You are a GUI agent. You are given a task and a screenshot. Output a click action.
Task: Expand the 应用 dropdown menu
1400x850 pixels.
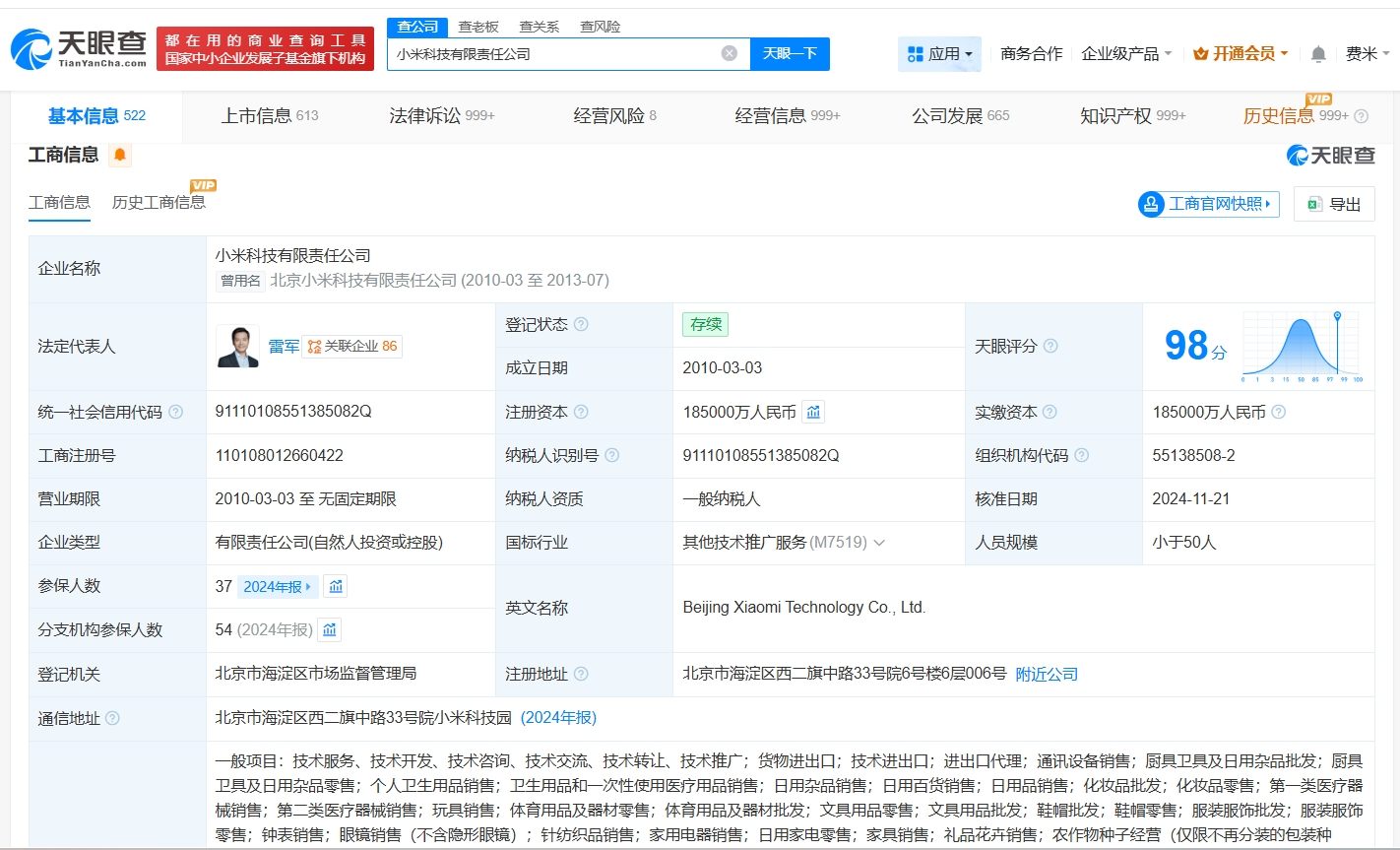click(x=939, y=54)
